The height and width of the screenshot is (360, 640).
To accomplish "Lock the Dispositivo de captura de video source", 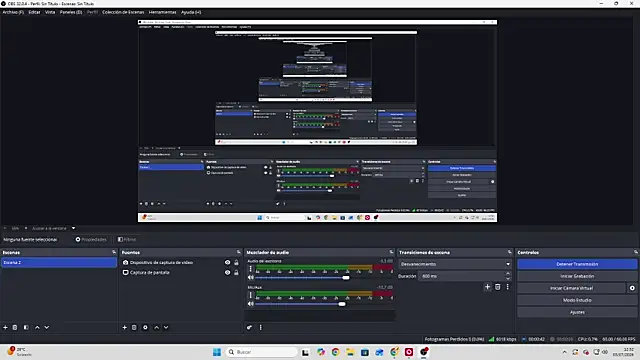I will click(236, 262).
